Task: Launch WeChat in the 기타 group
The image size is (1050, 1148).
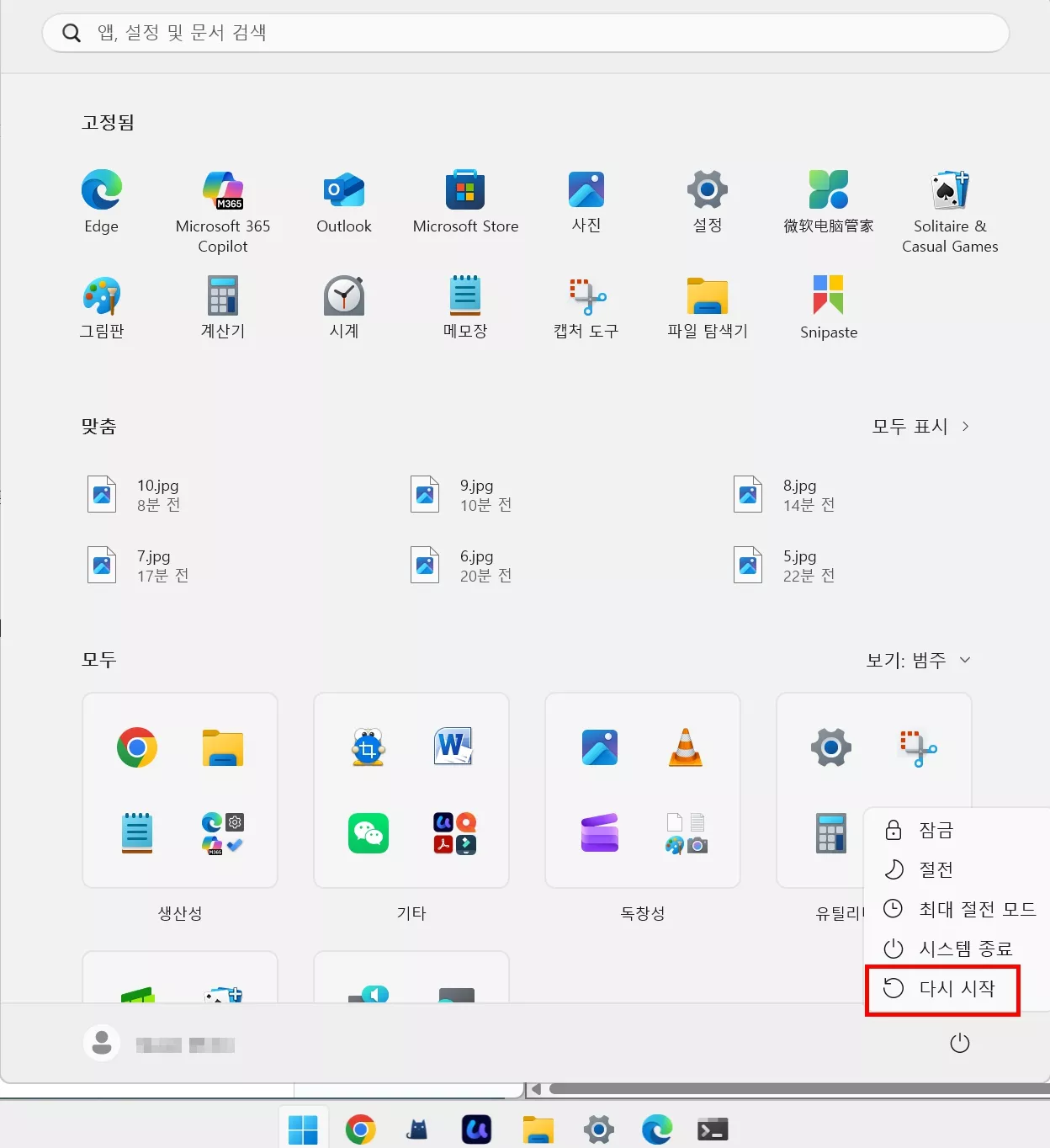Action: (368, 834)
